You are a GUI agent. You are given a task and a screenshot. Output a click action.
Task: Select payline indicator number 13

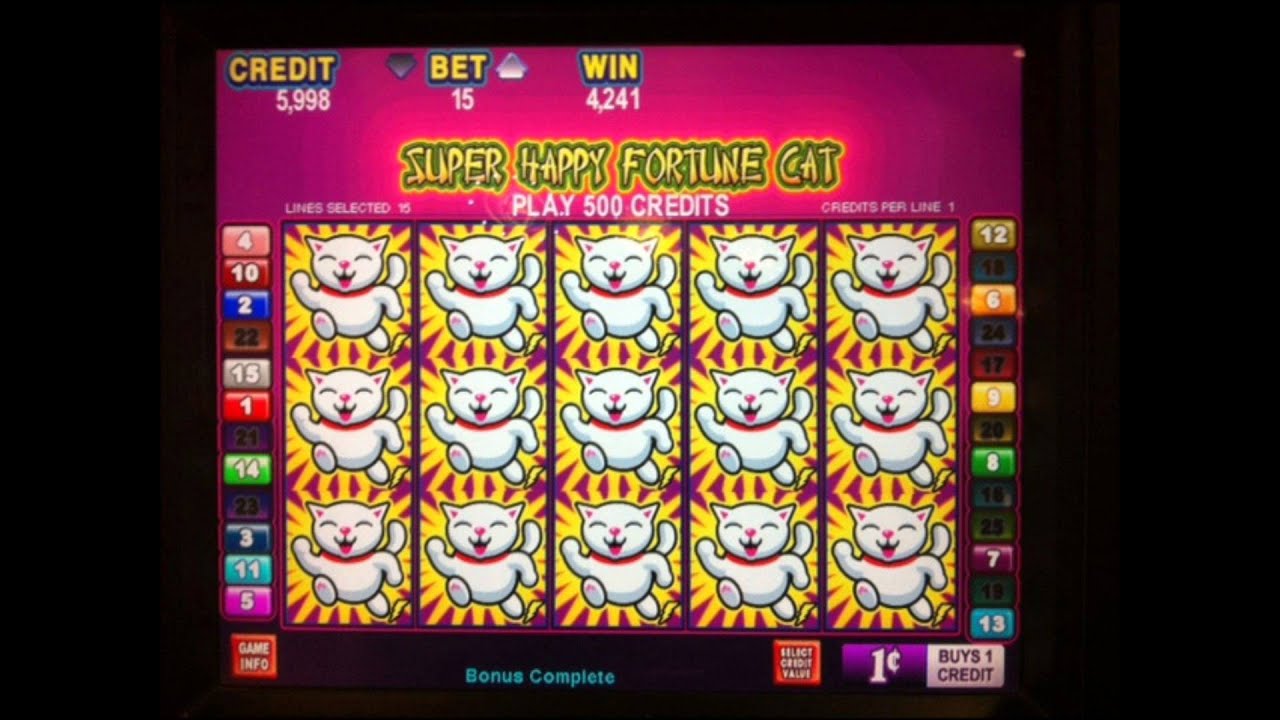(x=993, y=624)
